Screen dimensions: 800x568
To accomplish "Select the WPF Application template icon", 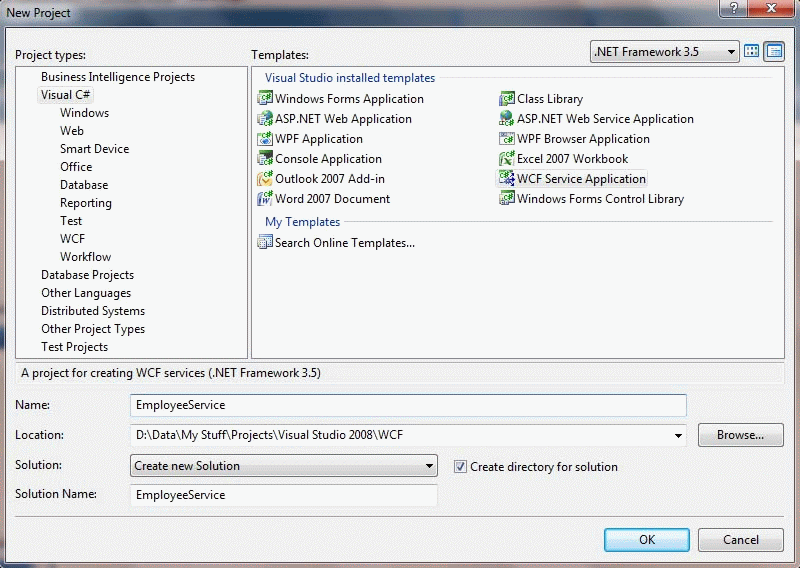I will [265, 138].
